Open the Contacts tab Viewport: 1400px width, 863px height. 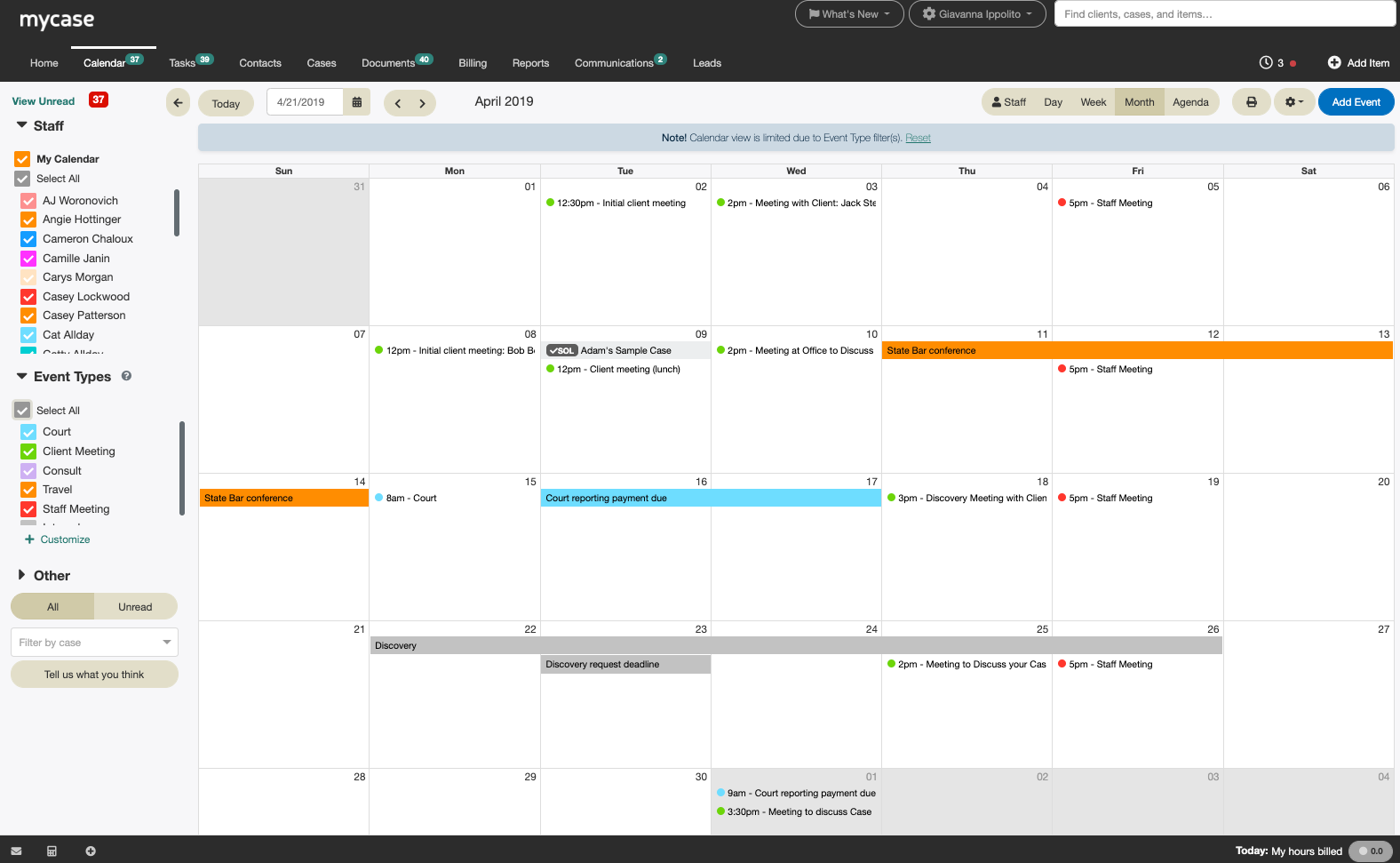(x=260, y=63)
